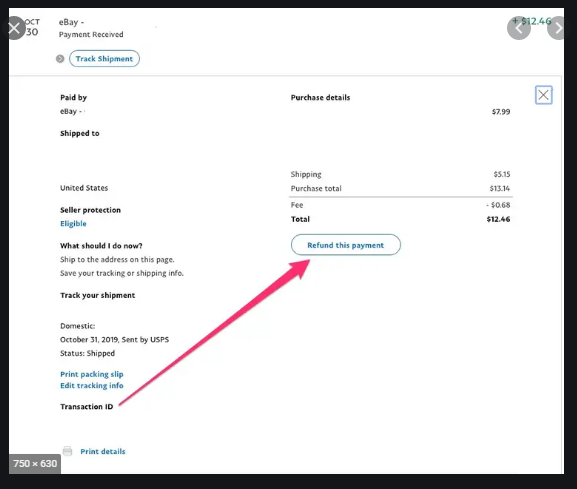Click the OCT 30 date label

point(32,27)
